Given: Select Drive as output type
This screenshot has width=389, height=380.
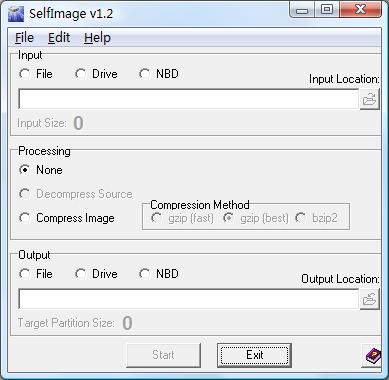Looking at the screenshot, I should pos(96,274).
